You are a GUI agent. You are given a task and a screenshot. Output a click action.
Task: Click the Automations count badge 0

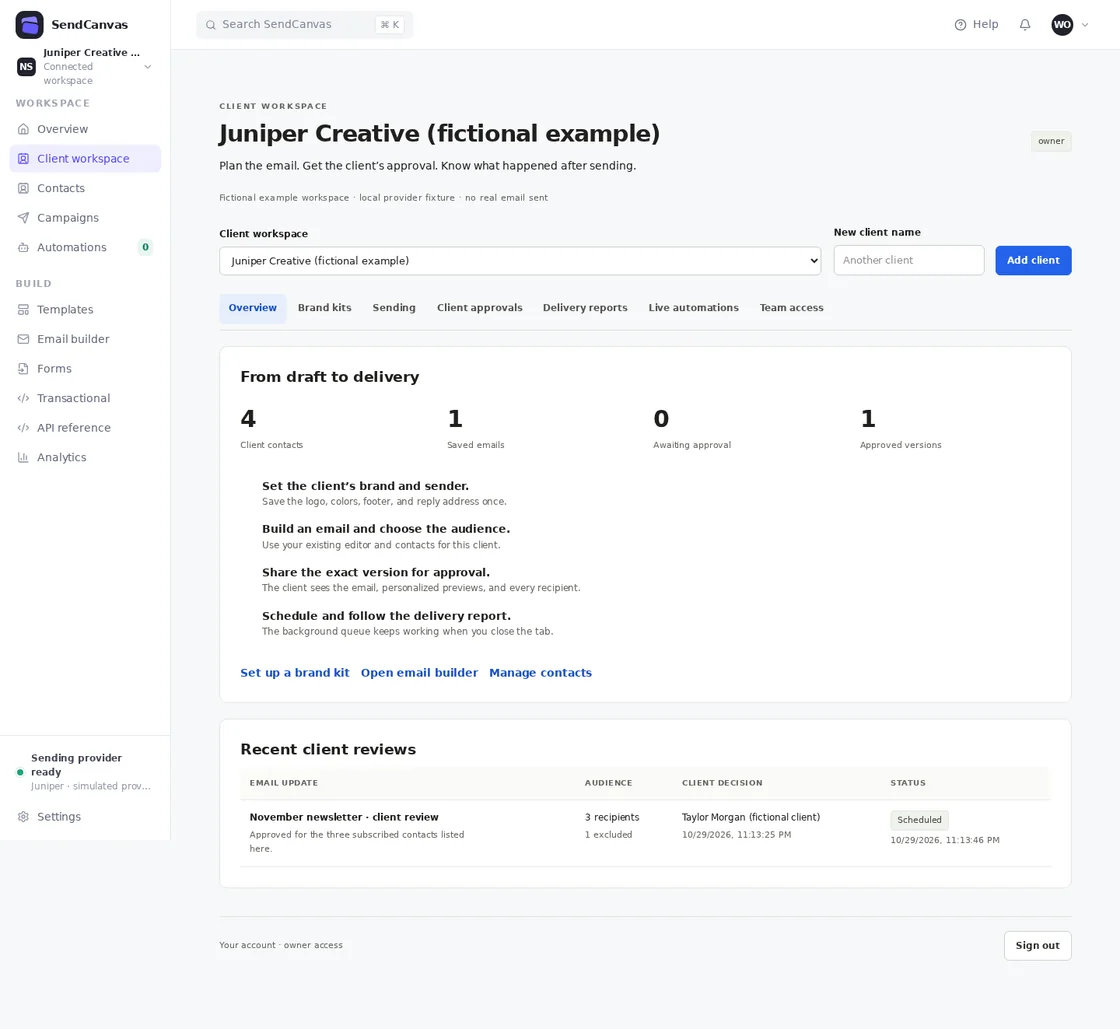(145, 247)
